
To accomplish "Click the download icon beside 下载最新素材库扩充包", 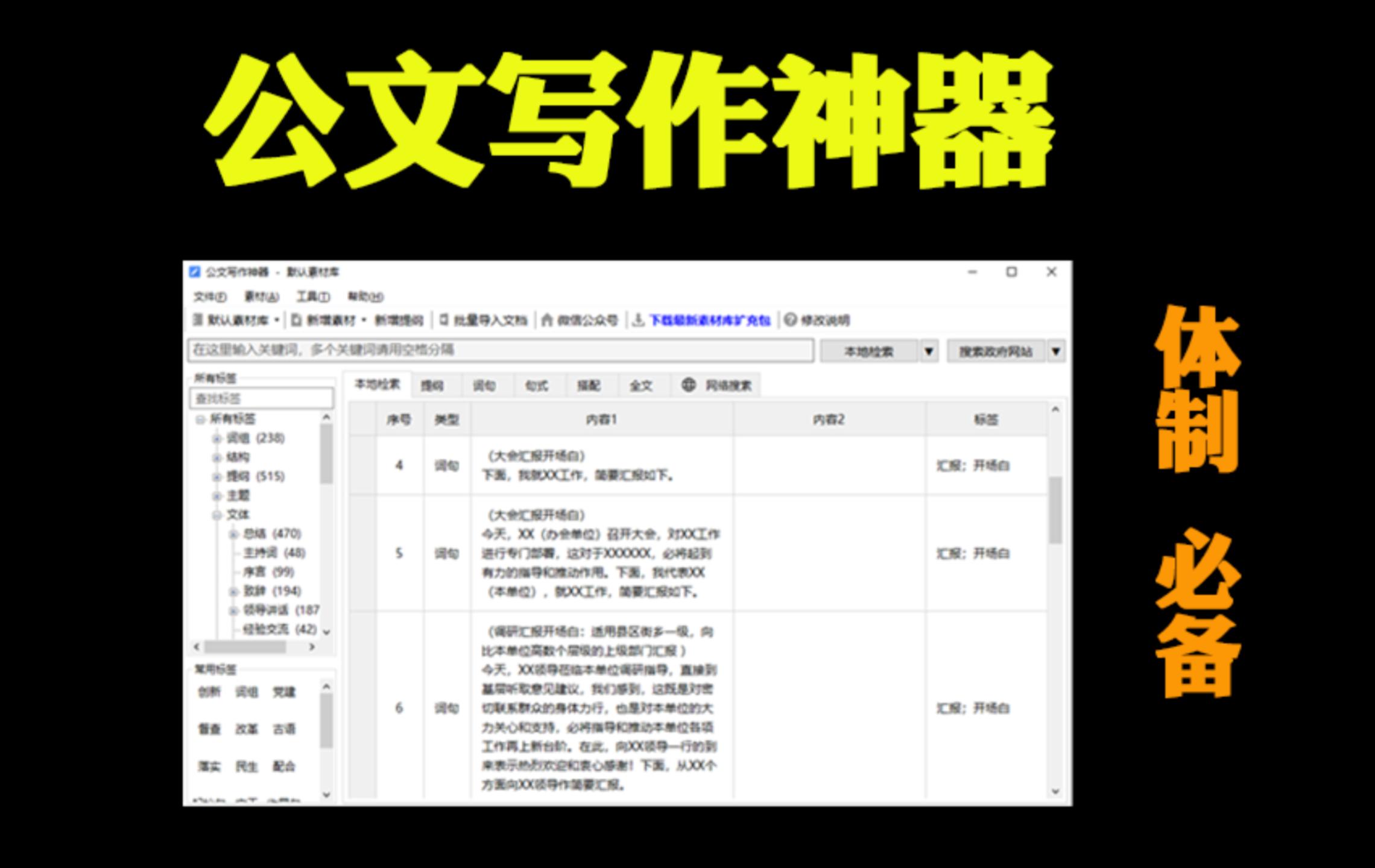I will (x=638, y=319).
